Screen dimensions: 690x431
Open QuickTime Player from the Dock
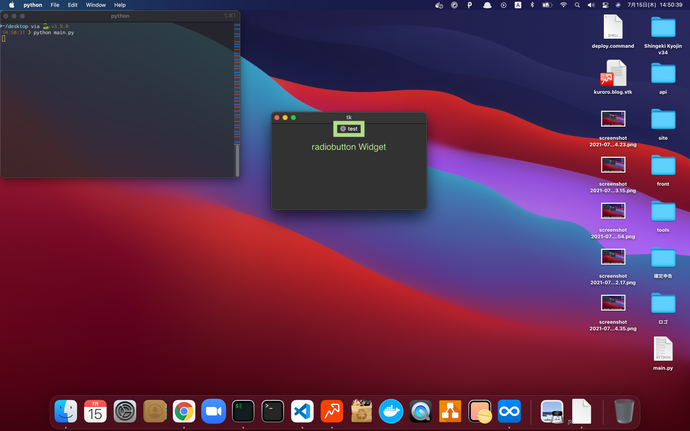(420, 411)
